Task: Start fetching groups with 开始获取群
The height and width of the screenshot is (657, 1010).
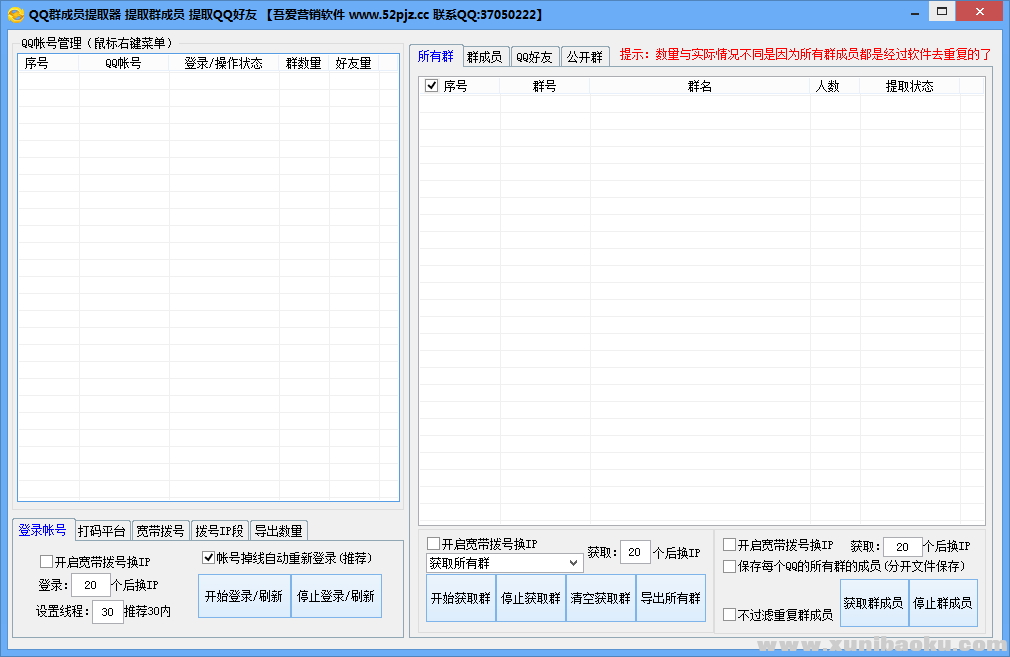Action: (x=460, y=598)
